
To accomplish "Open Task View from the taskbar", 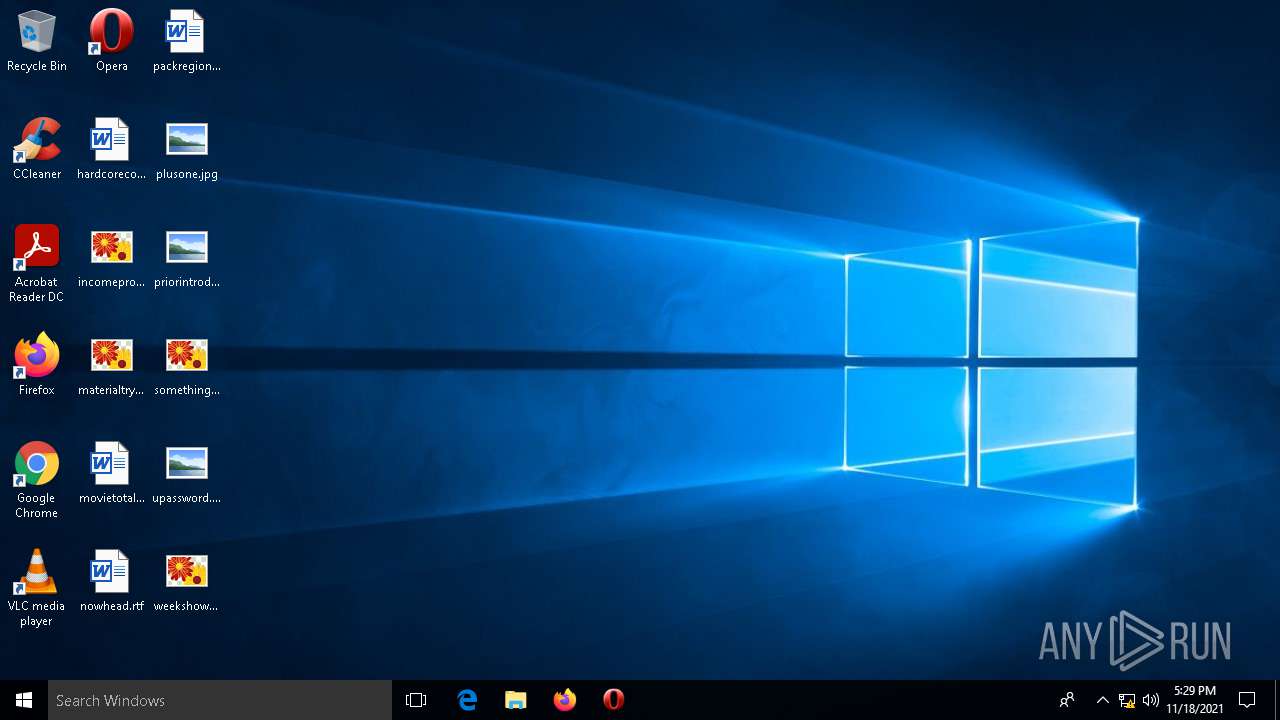I will [416, 700].
